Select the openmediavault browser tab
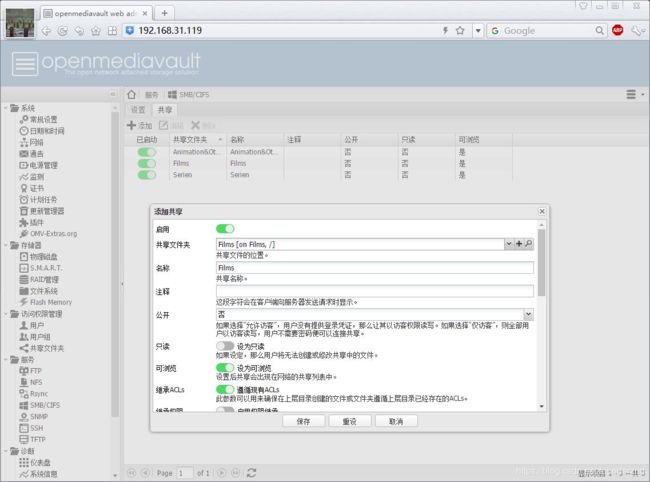 point(96,13)
